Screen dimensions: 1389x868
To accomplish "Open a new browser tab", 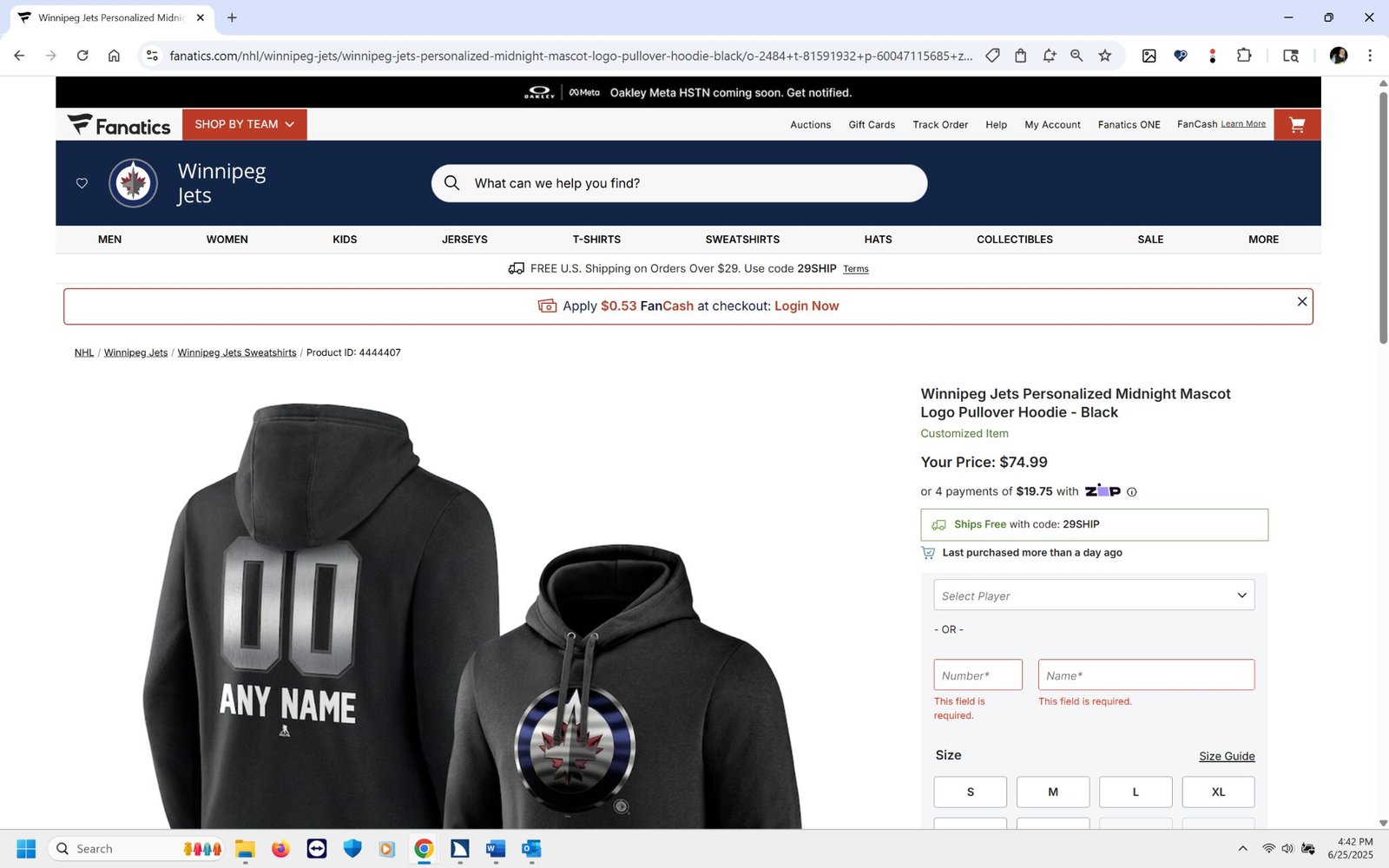I will pos(232,17).
